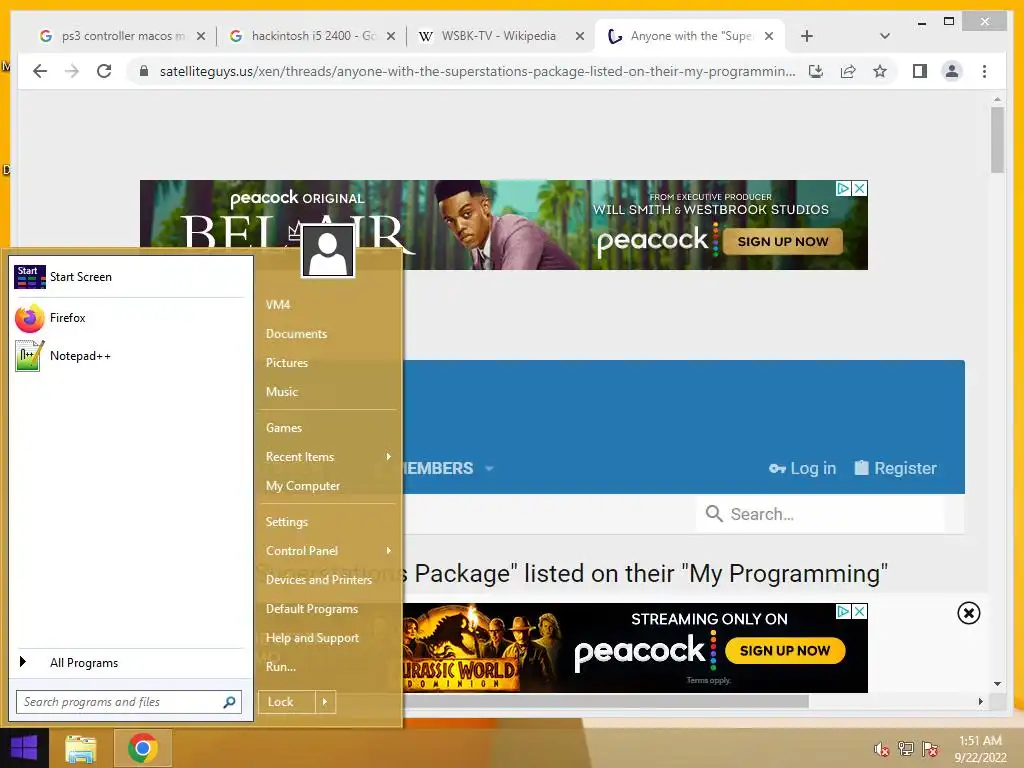Click the Chrome taskbar icon
This screenshot has height=768, width=1024.
point(143,748)
